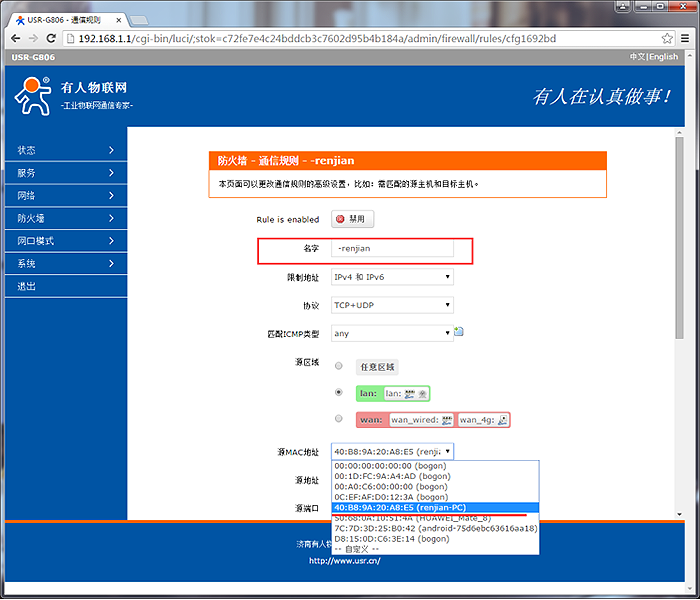Screen dimensions: 700x600
Task: Switch language to English
Action: pyautogui.click(x=663, y=57)
